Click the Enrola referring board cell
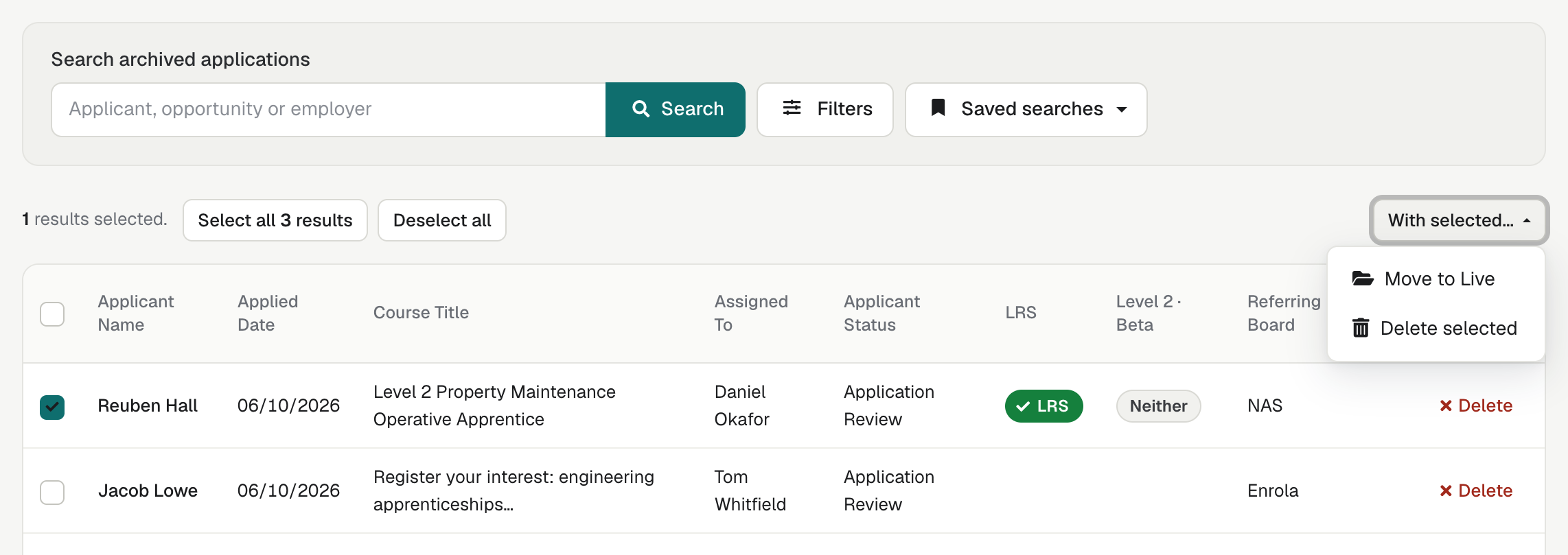This screenshot has height=555, width=1568. pyautogui.click(x=1273, y=491)
